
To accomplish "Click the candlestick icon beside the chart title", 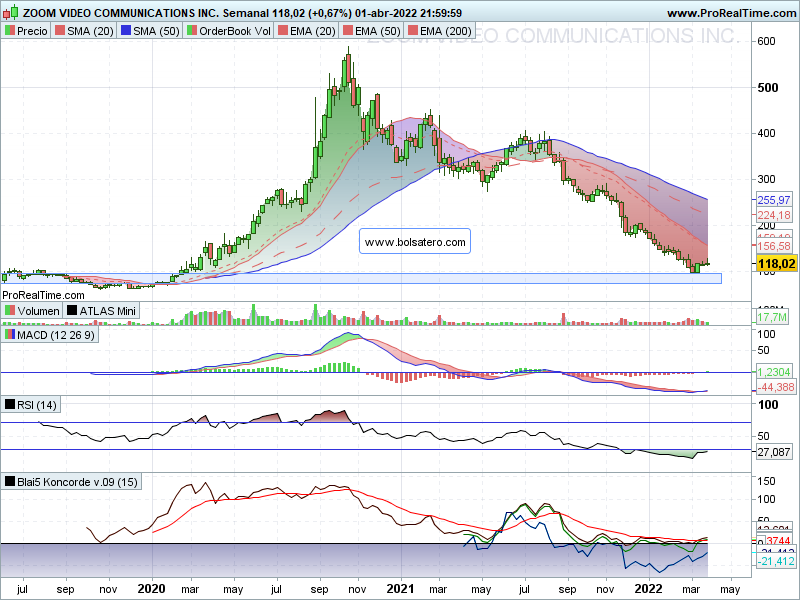I will (10, 11).
